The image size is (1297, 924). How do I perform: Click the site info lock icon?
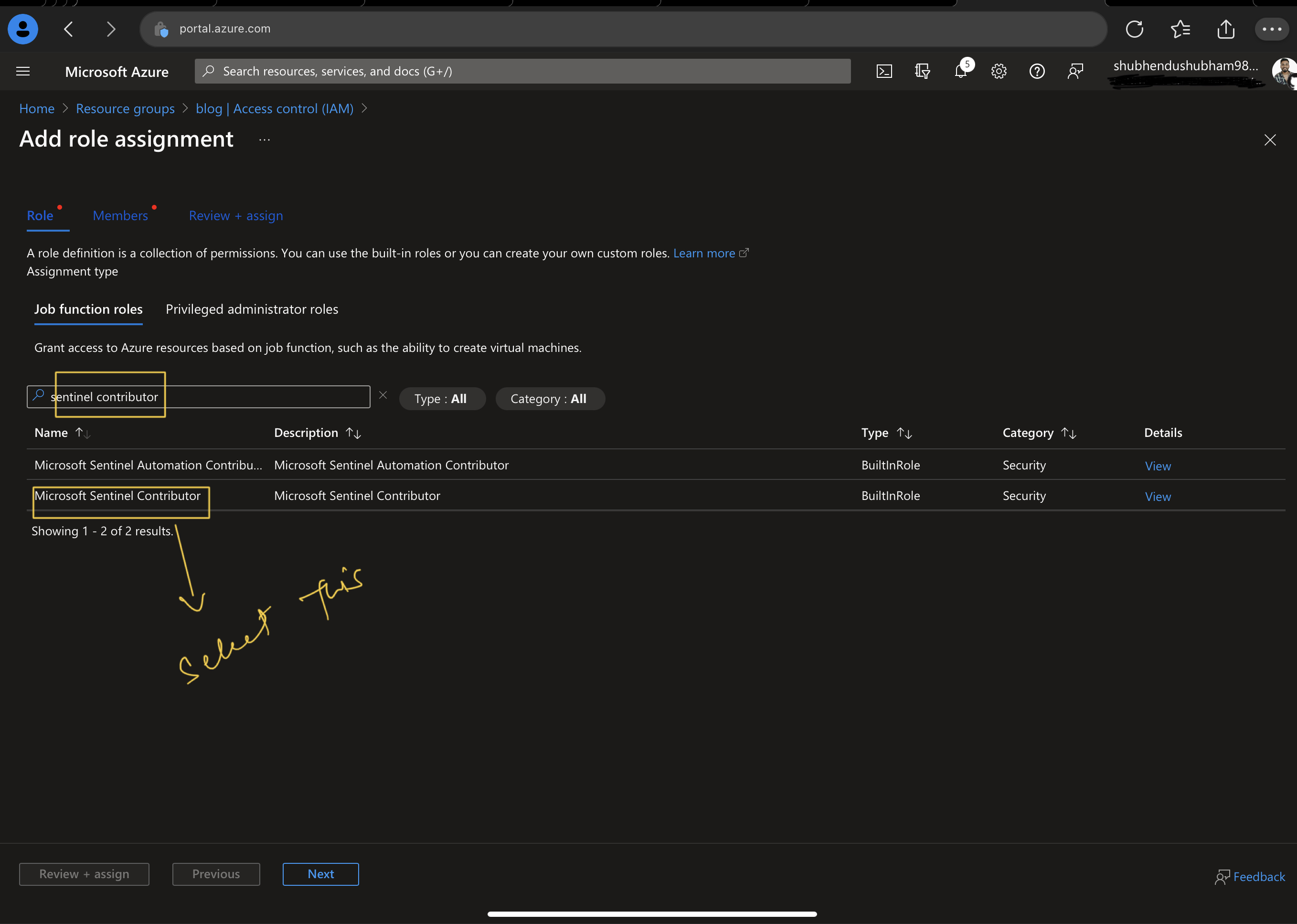point(161,29)
